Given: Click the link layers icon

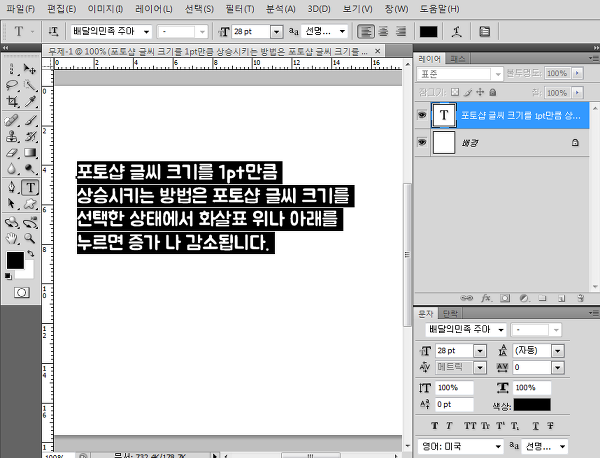Looking at the screenshot, I should pos(466,298).
